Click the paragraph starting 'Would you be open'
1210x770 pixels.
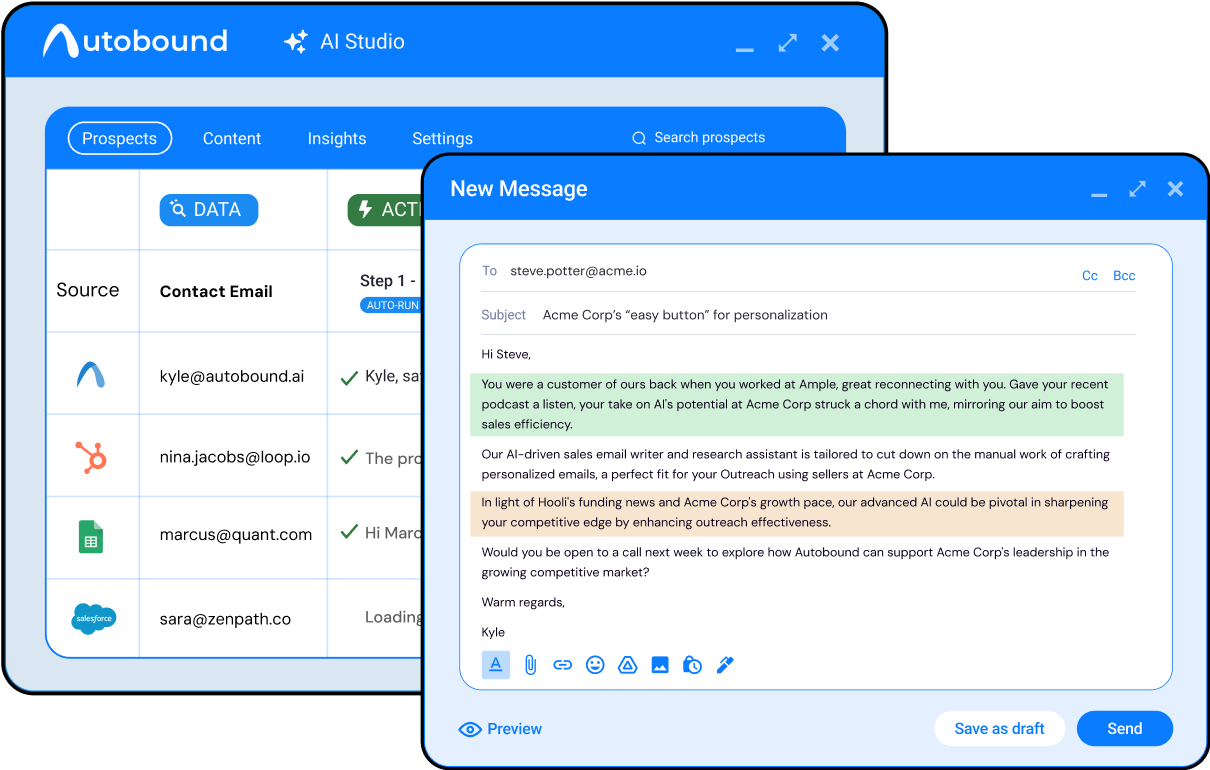tap(795, 562)
